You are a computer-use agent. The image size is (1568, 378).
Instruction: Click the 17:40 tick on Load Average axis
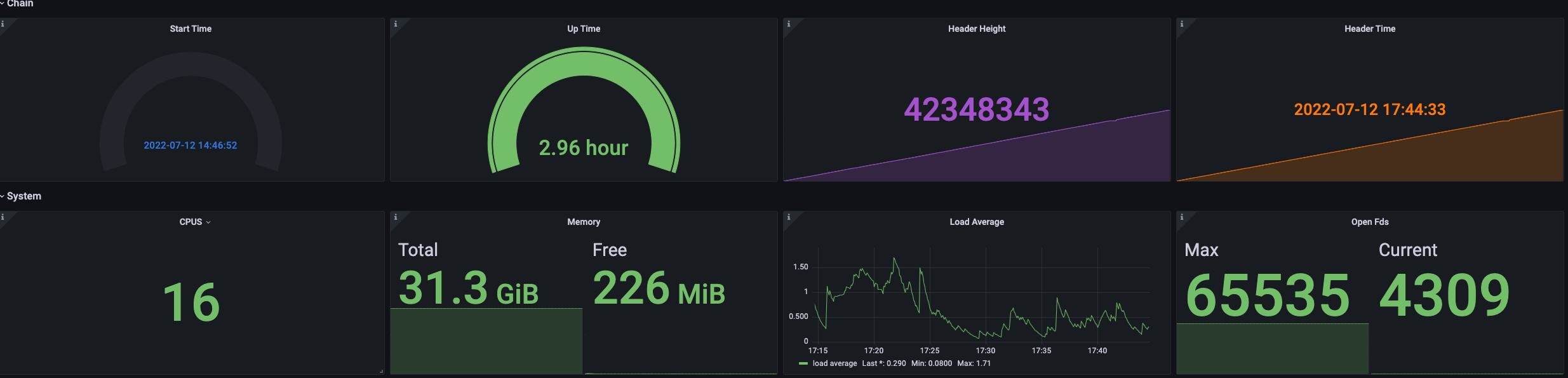click(1097, 351)
